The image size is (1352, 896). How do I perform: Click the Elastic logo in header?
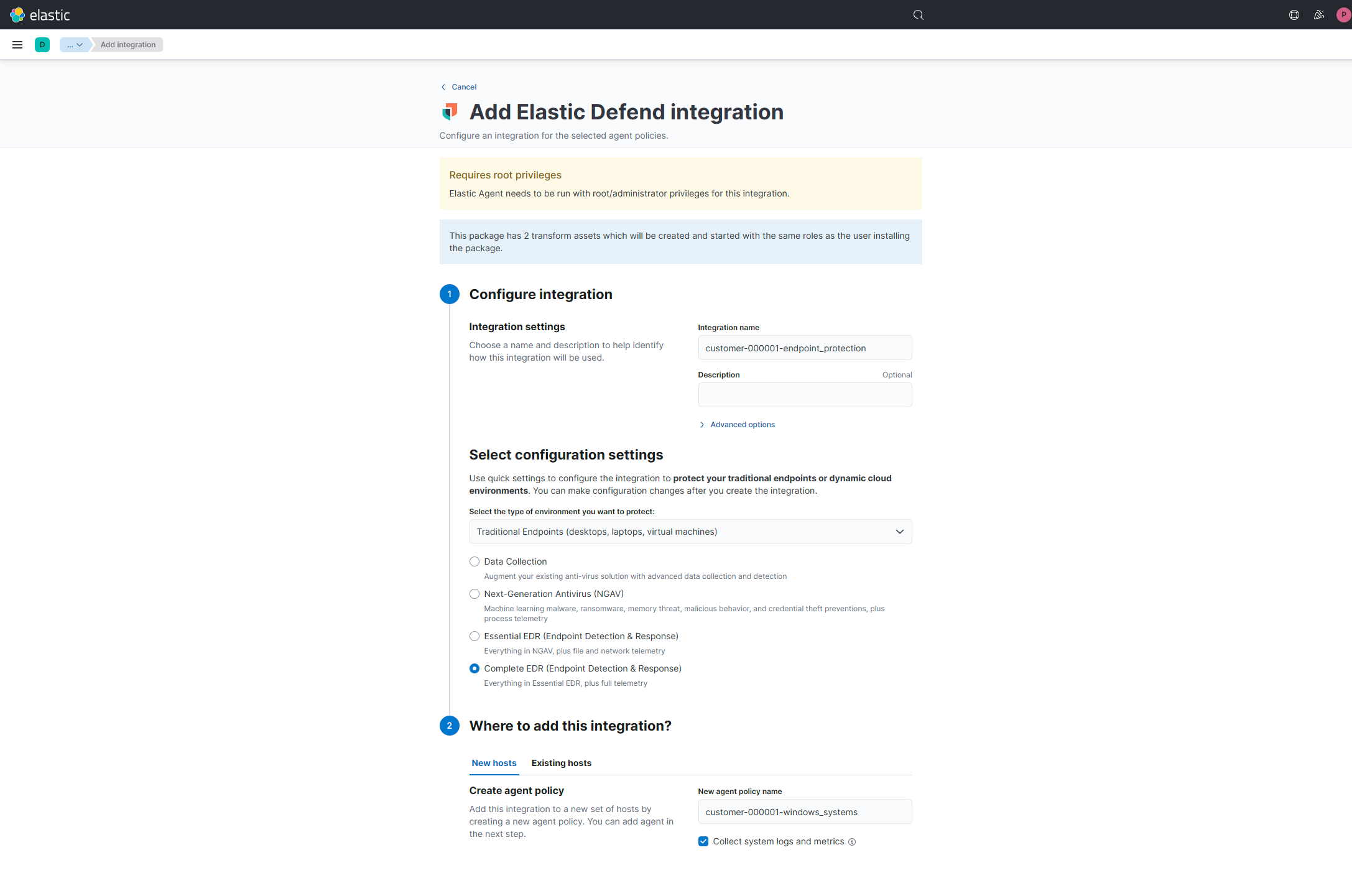click(40, 15)
